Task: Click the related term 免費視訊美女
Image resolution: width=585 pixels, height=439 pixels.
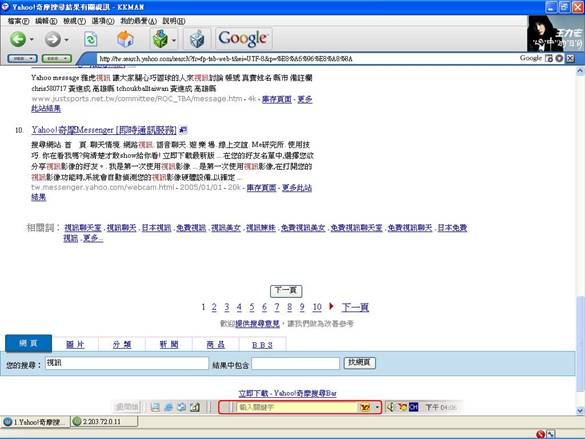Action: click(x=303, y=228)
